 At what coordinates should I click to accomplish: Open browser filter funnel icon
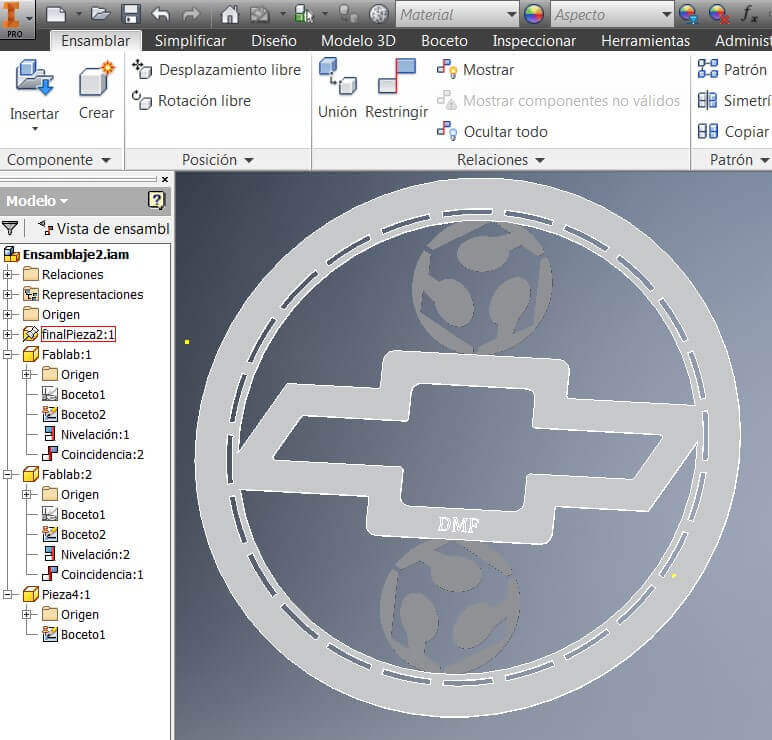(10, 228)
